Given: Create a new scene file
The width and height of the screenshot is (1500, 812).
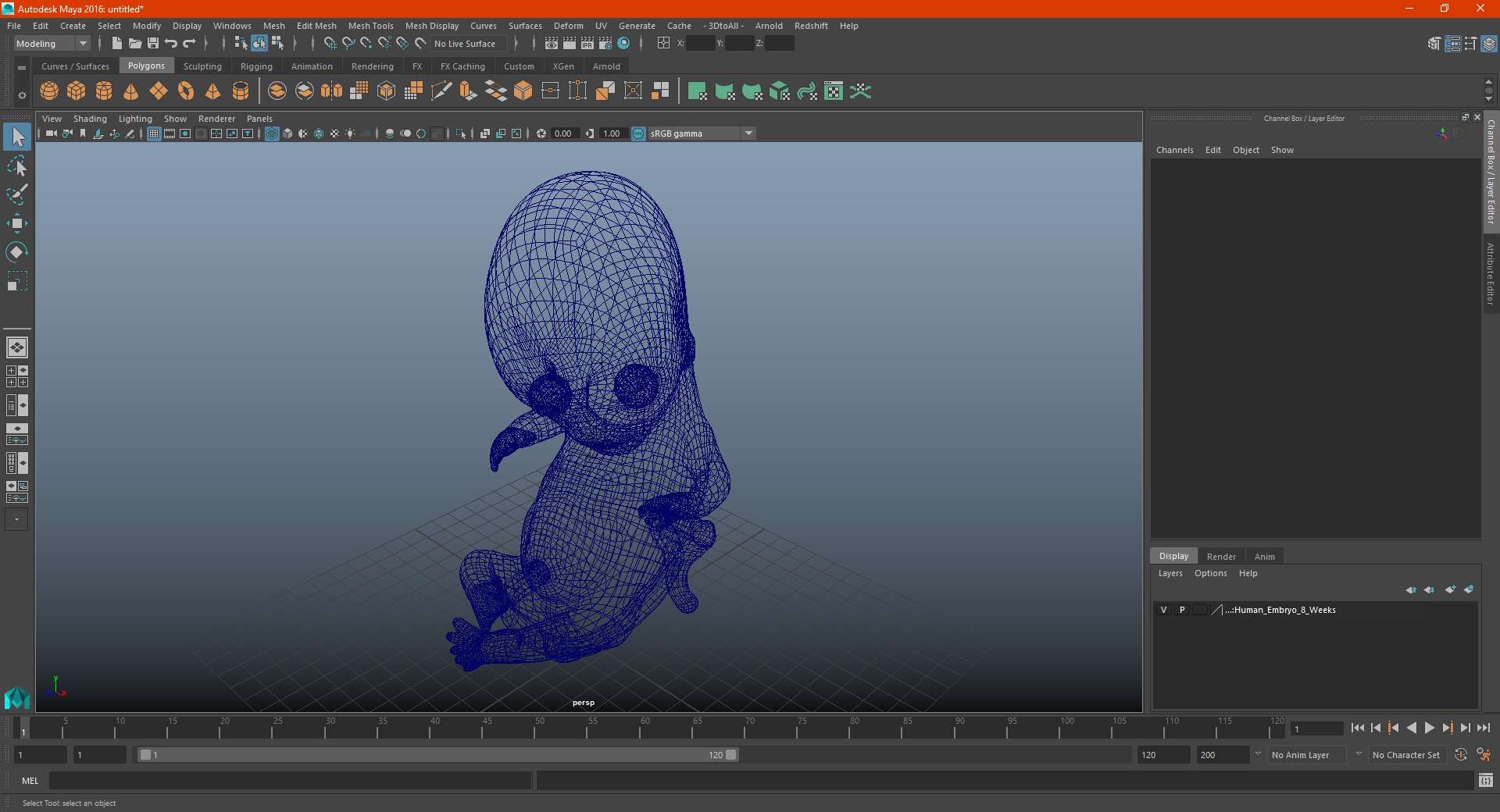Looking at the screenshot, I should (116, 44).
